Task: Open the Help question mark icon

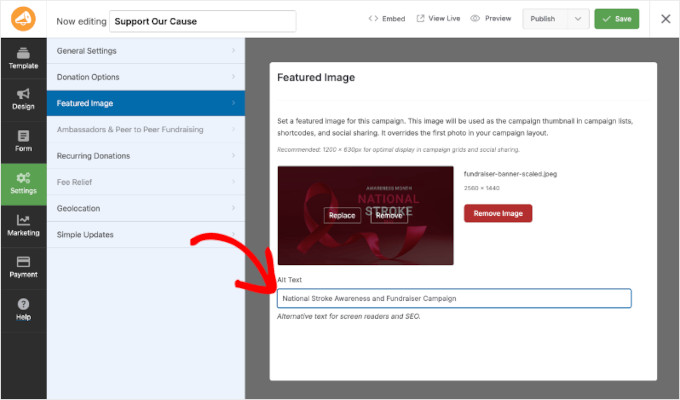Action: (23, 308)
